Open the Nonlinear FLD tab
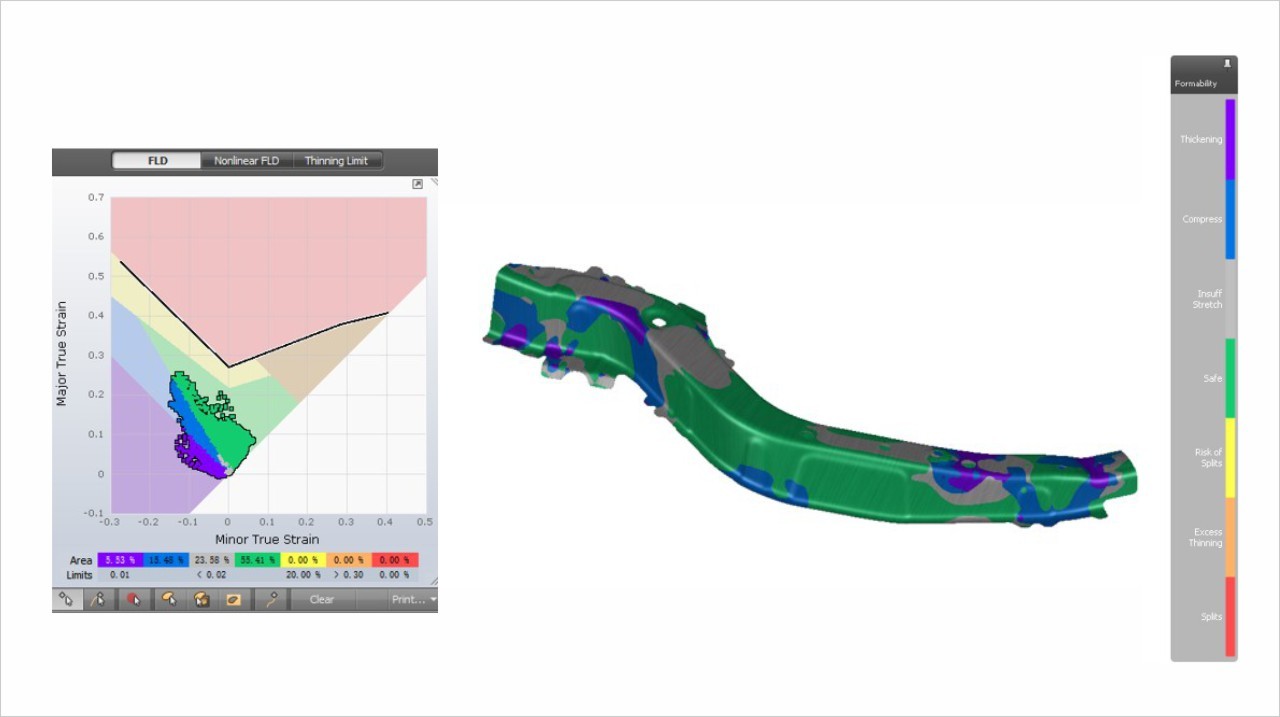The image size is (1280, 717). point(246,160)
